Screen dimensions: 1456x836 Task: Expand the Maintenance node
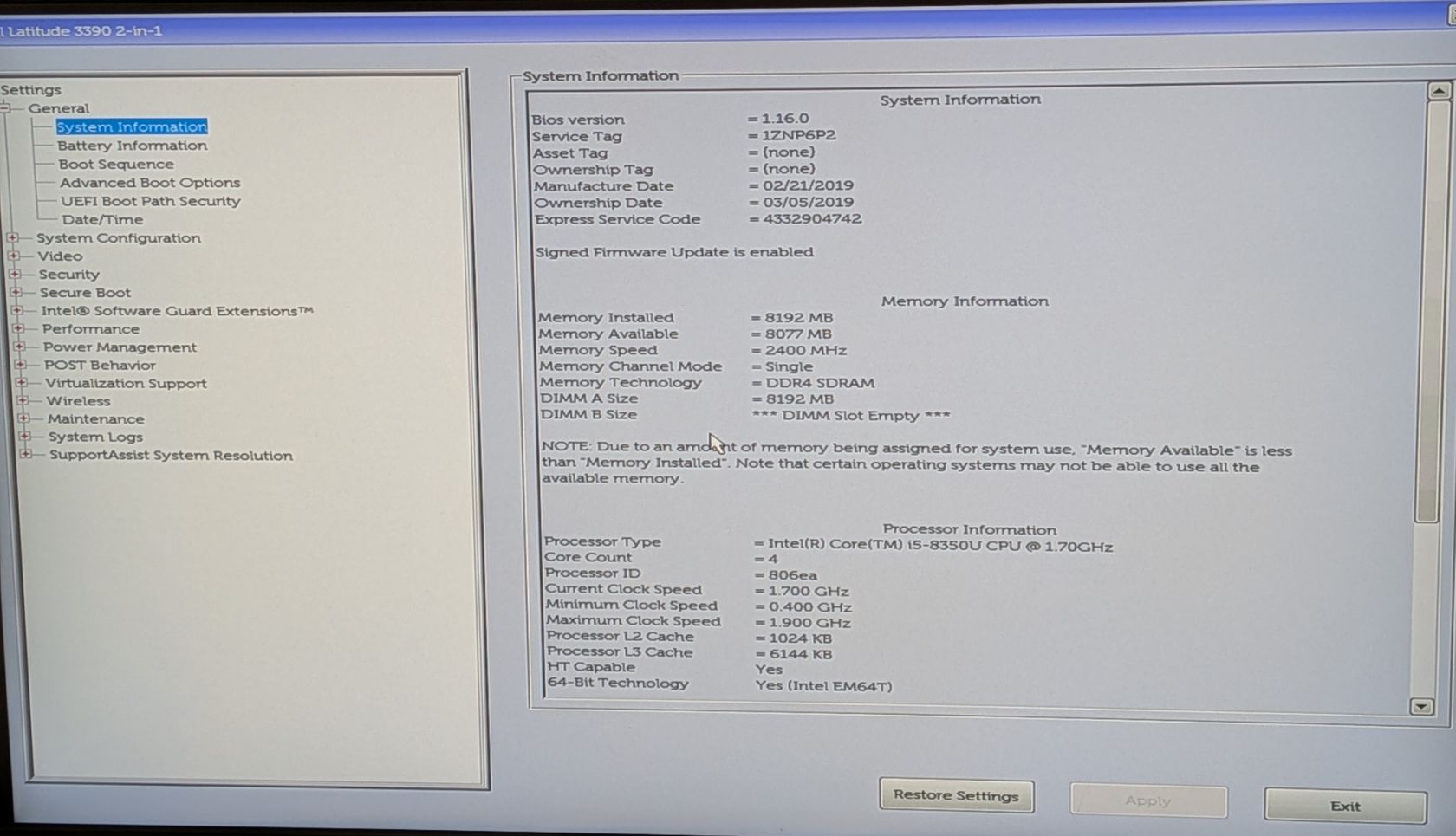(x=23, y=418)
